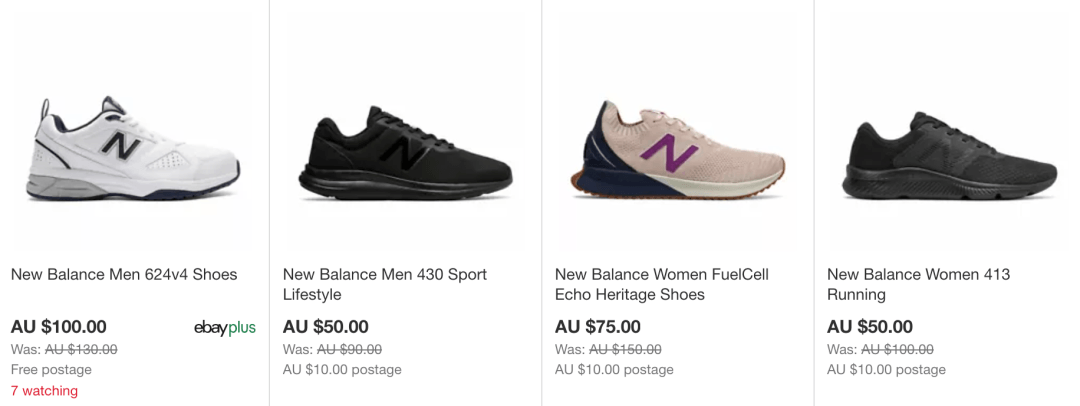The height and width of the screenshot is (406, 1080).
Task: Click the AU $75.00 price
Action: click(x=598, y=327)
